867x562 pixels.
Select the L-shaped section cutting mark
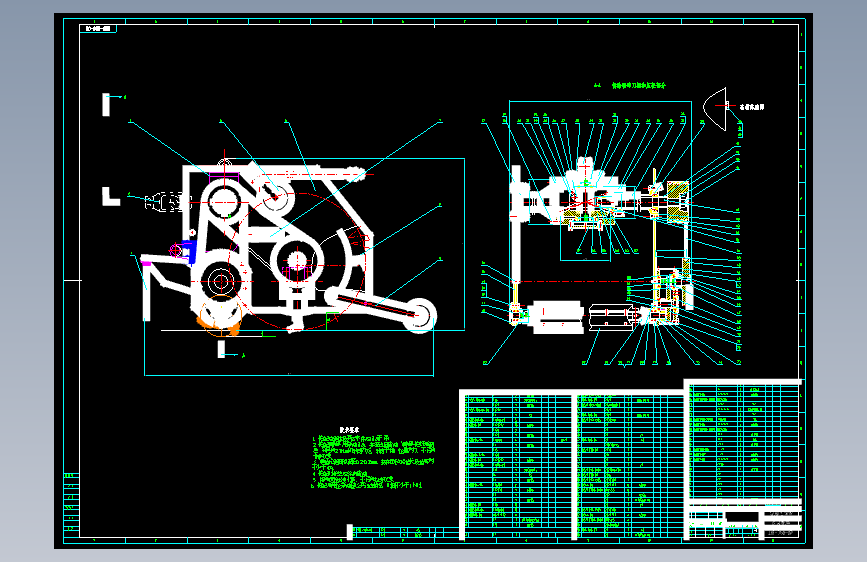point(111,196)
